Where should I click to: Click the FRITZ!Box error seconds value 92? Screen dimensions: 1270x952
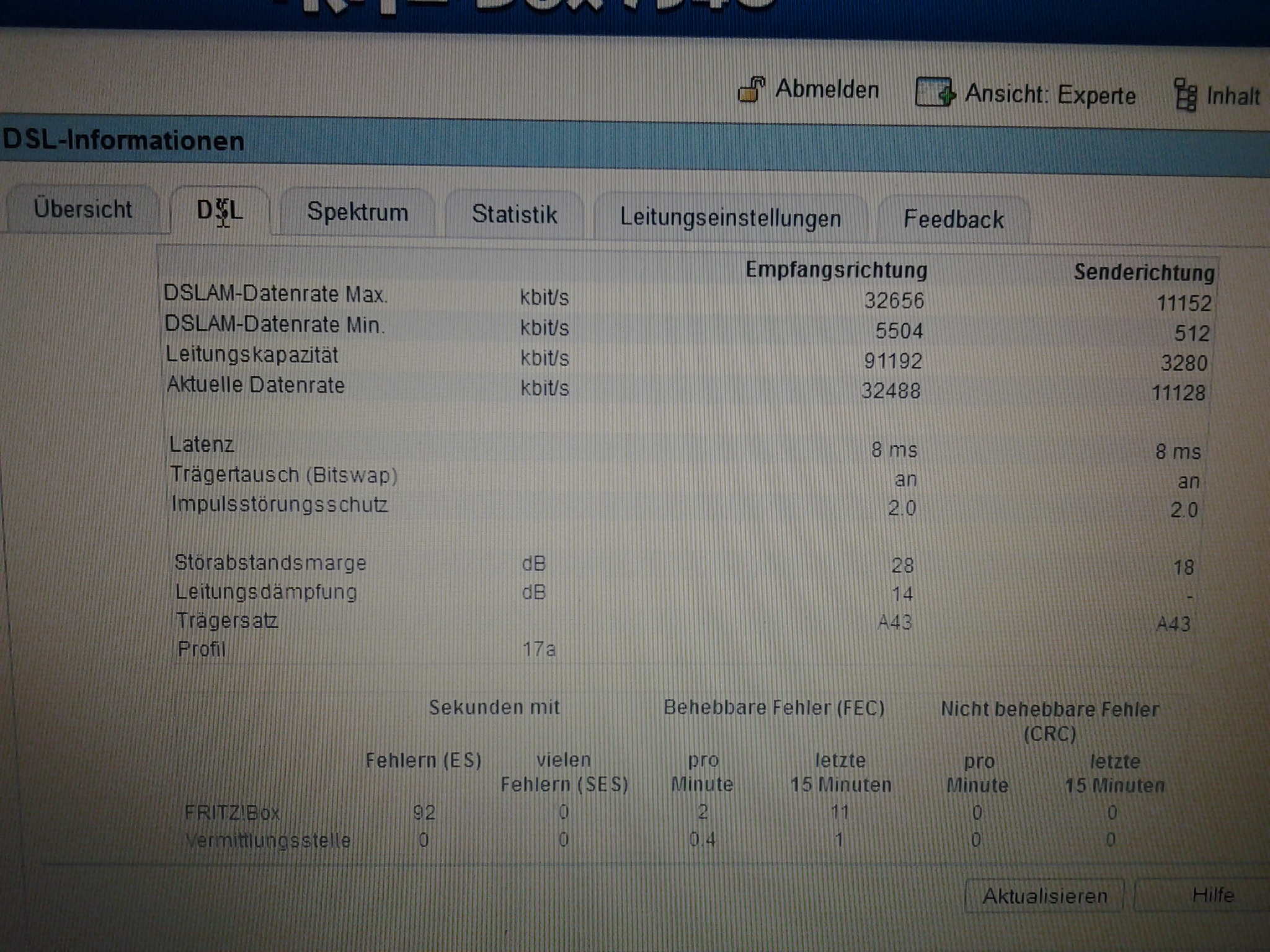pyautogui.click(x=424, y=813)
